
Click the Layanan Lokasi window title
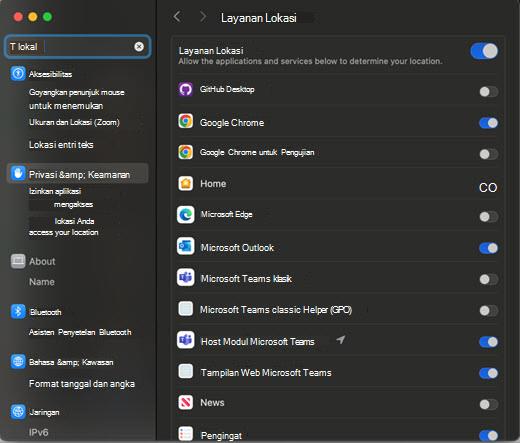click(x=259, y=18)
